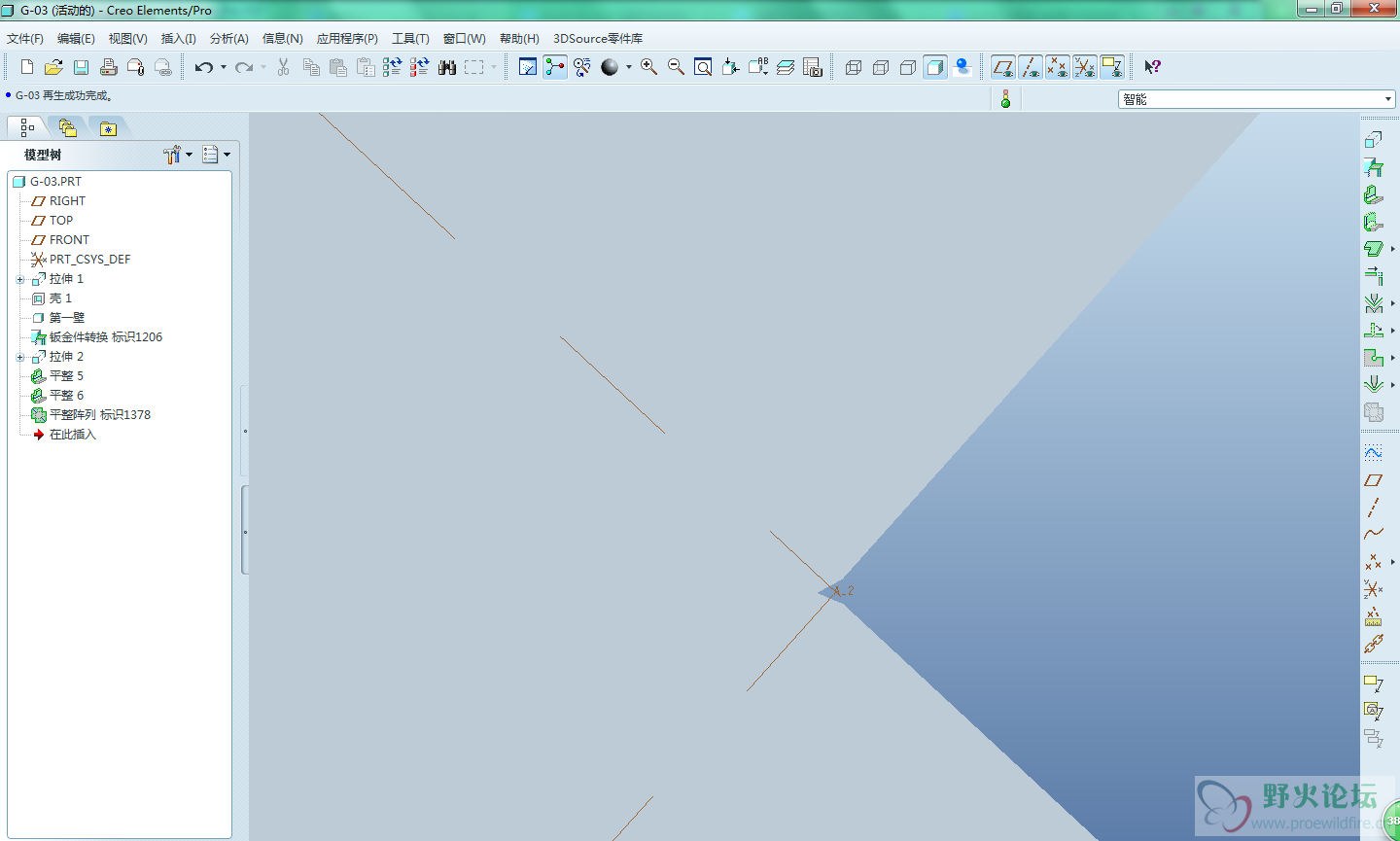Expand the 拉伸 2 feature node
The image size is (1400, 841).
click(20, 357)
